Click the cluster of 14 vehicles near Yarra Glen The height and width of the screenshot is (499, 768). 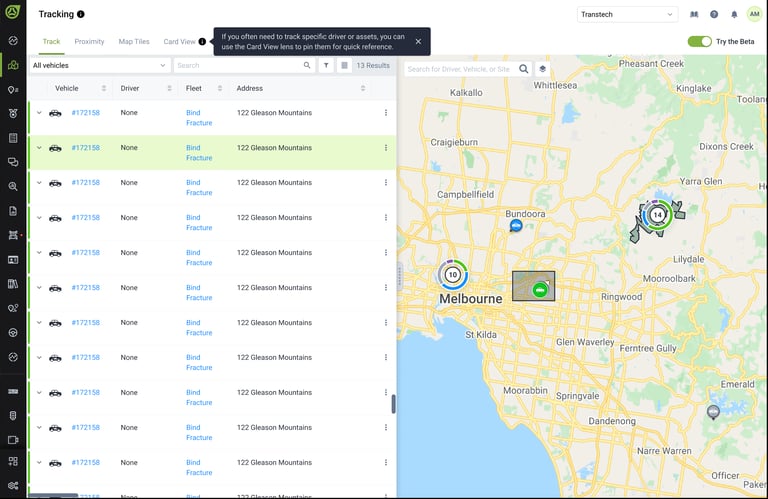657,214
